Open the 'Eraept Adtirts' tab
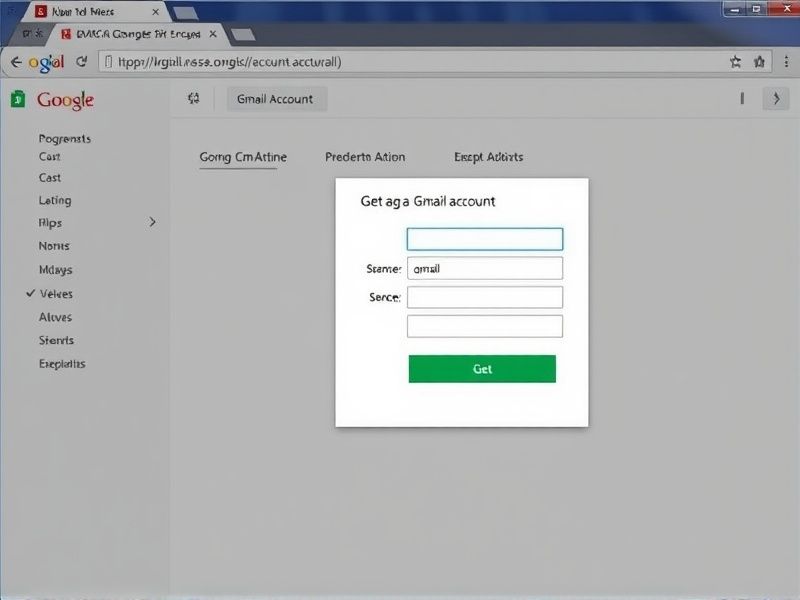800x600 pixels. tap(488, 157)
